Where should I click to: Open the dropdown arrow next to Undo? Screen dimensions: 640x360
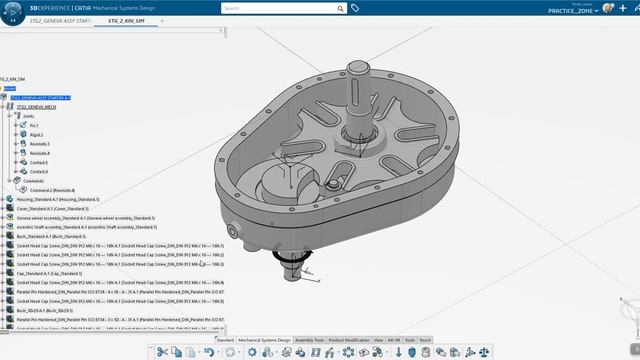(x=218, y=352)
